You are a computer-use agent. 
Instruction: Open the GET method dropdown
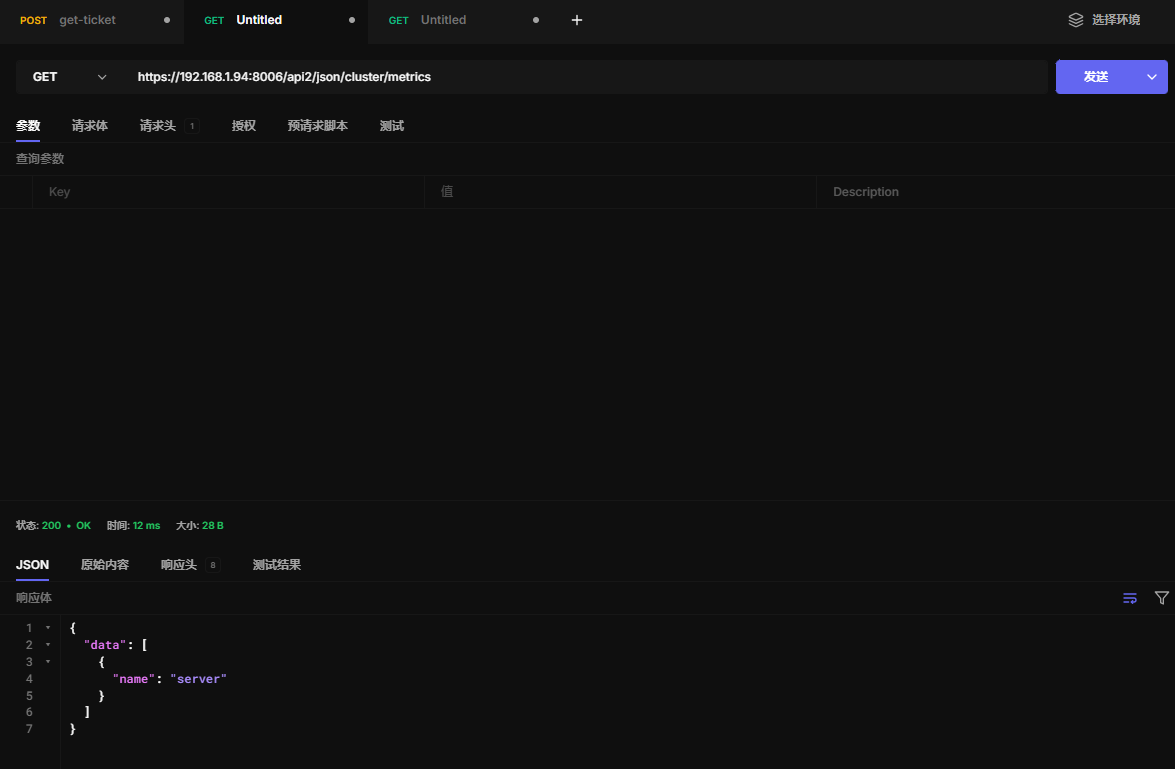pos(69,77)
